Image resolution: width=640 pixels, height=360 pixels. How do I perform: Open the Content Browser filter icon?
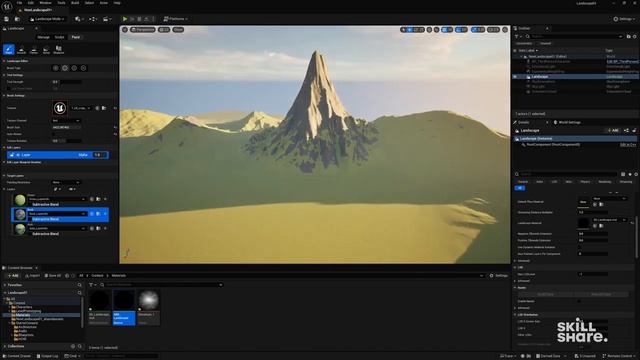point(92,285)
